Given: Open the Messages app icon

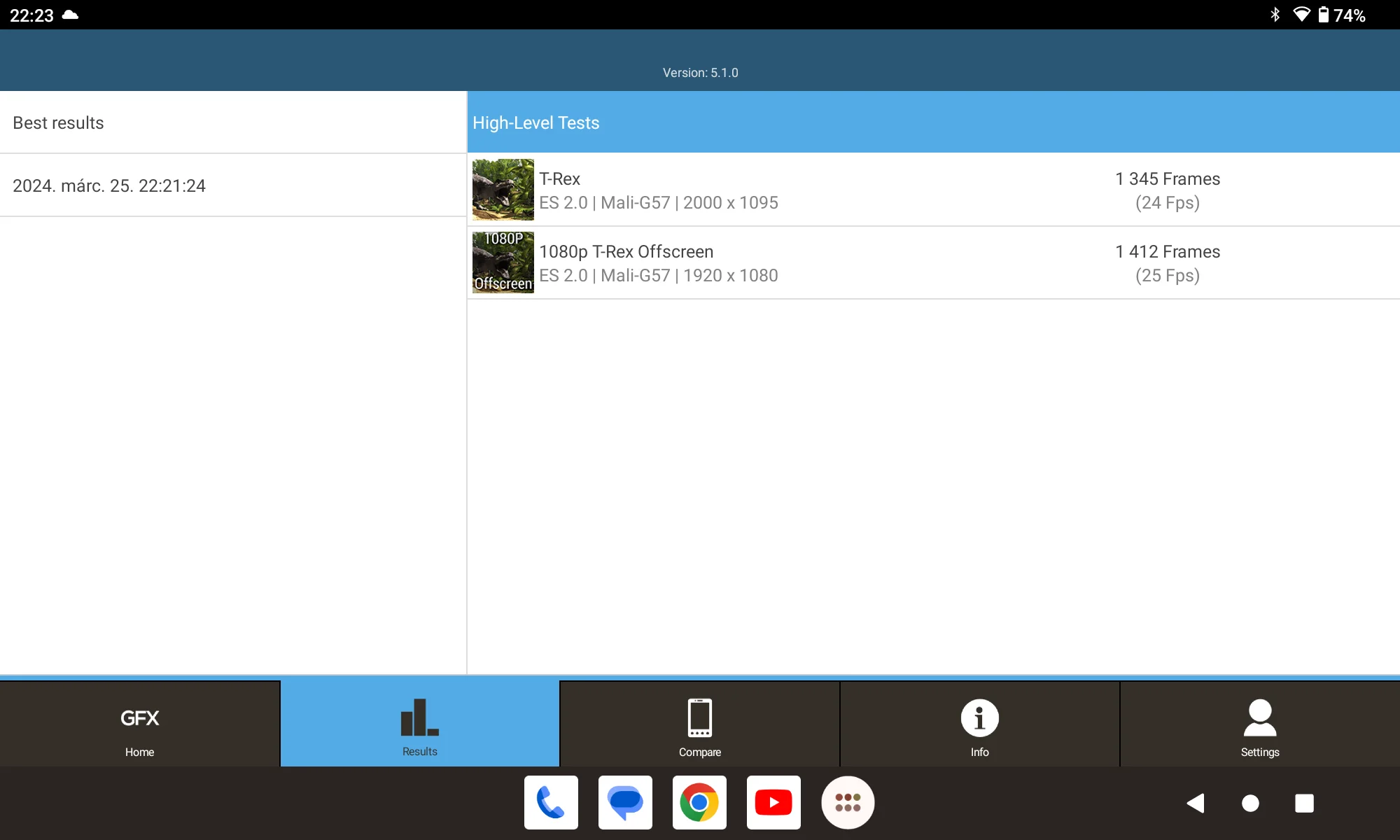Looking at the screenshot, I should 625,802.
